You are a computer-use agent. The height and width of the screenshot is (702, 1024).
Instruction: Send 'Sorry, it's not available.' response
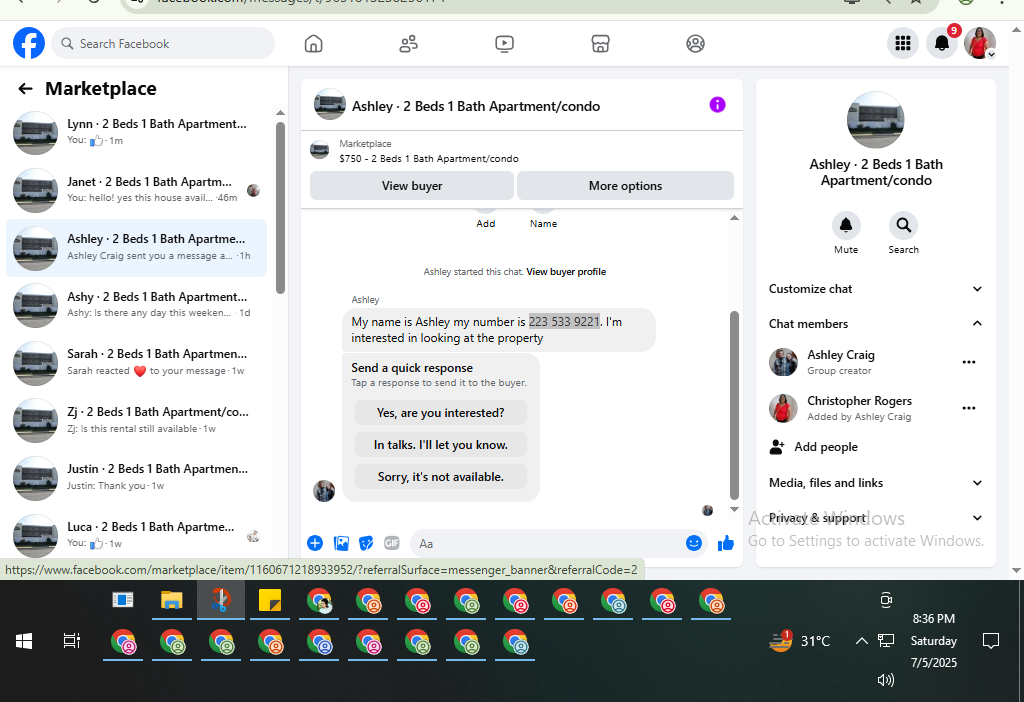coord(441,477)
